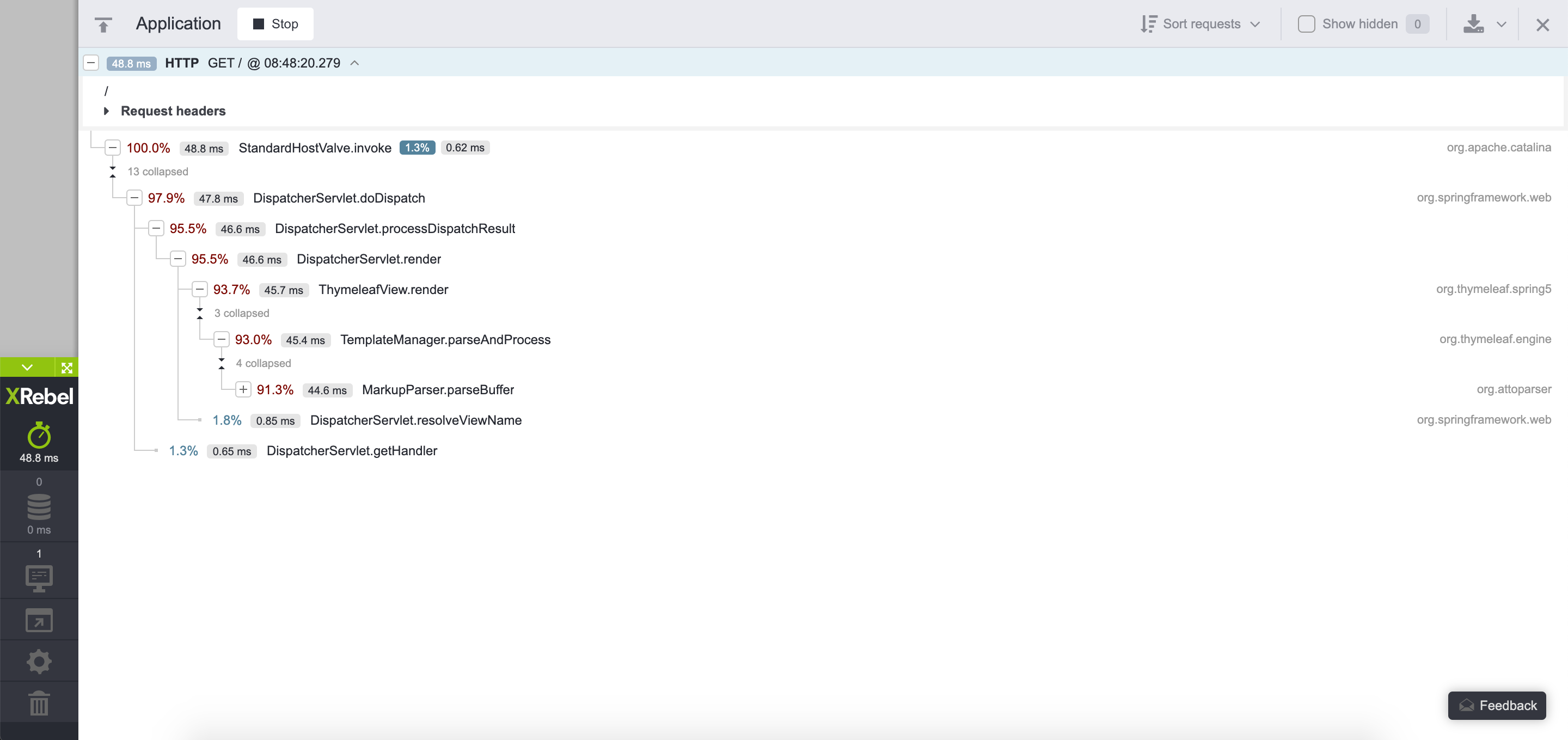
Task: Collapse the HTTP GET / request row
Action: point(91,63)
